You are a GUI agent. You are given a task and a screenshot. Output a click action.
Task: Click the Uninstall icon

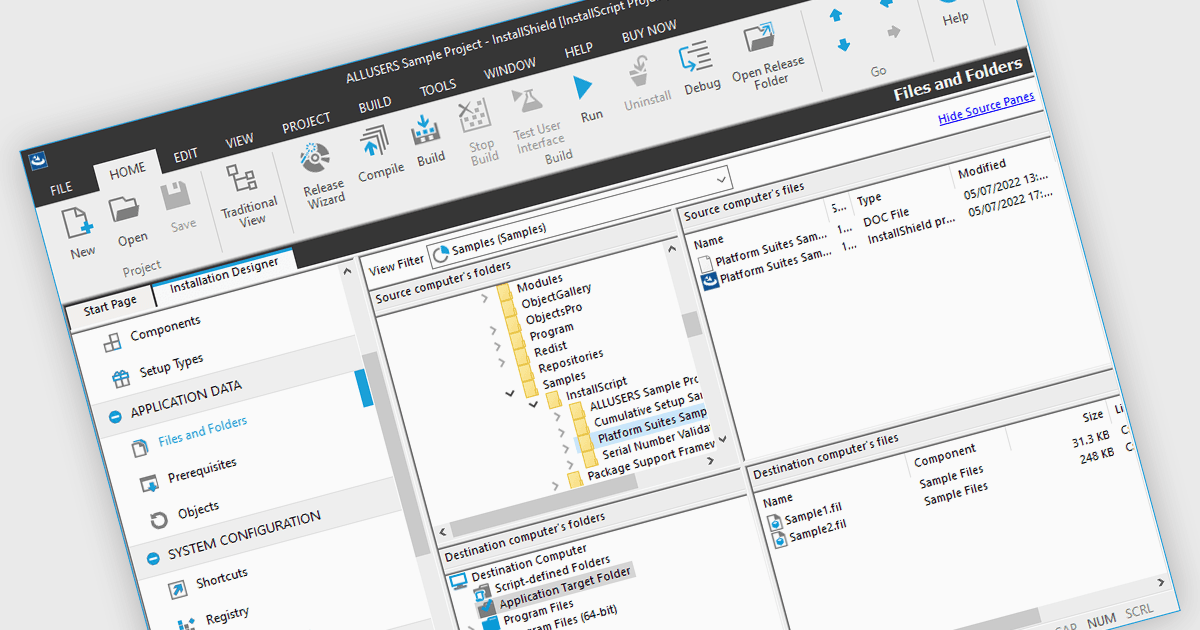(639, 72)
